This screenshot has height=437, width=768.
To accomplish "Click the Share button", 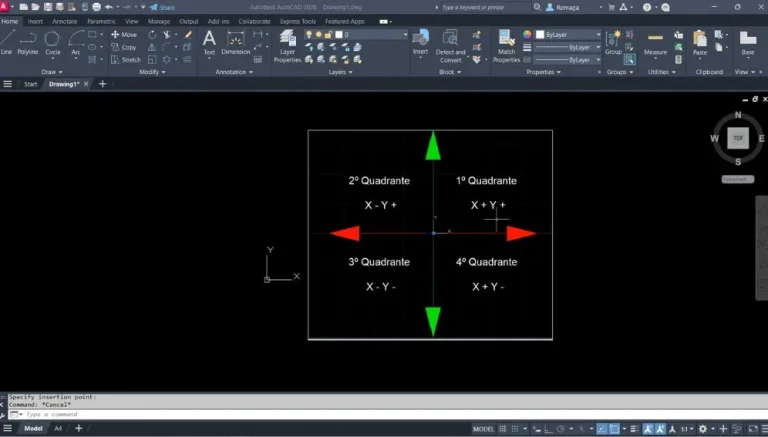I will tap(162, 7).
